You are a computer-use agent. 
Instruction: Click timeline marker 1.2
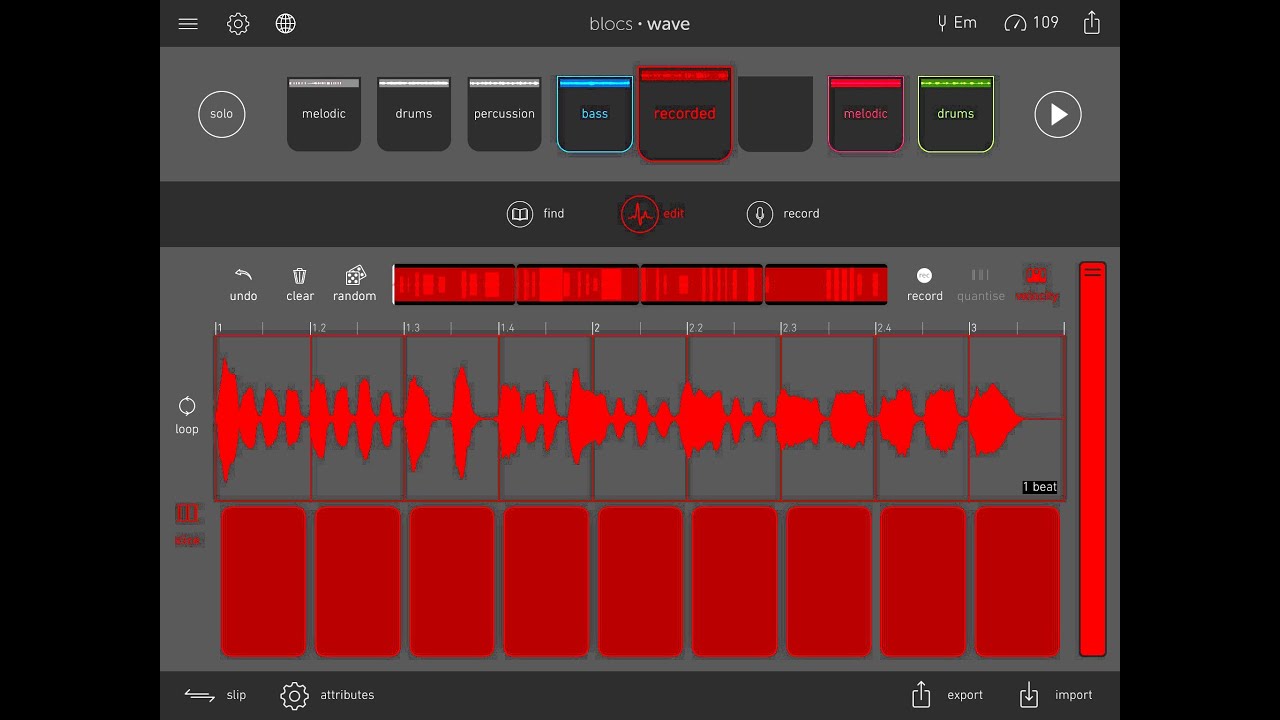point(319,328)
